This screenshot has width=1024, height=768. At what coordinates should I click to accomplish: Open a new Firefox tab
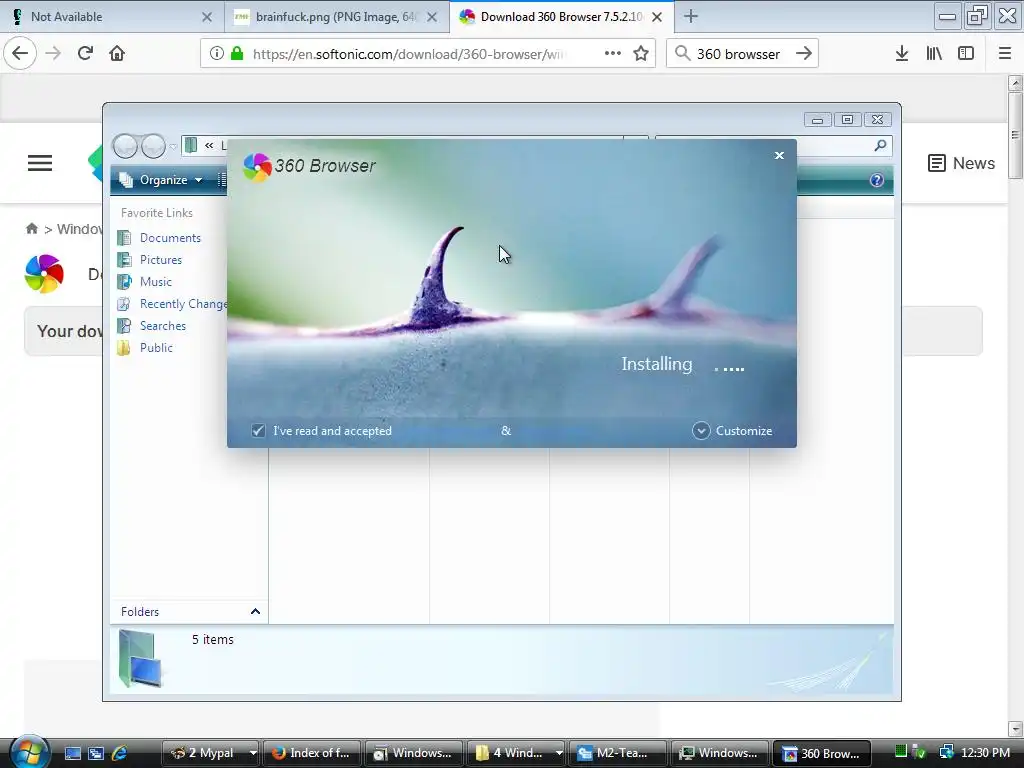point(690,17)
